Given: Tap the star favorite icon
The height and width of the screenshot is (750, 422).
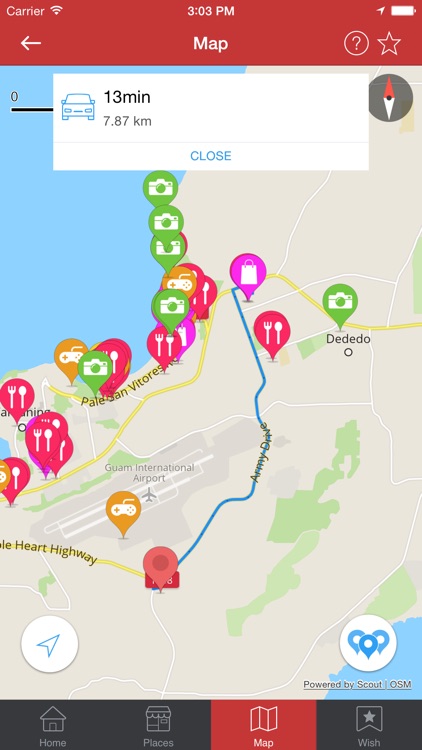Looking at the screenshot, I should 389,44.
